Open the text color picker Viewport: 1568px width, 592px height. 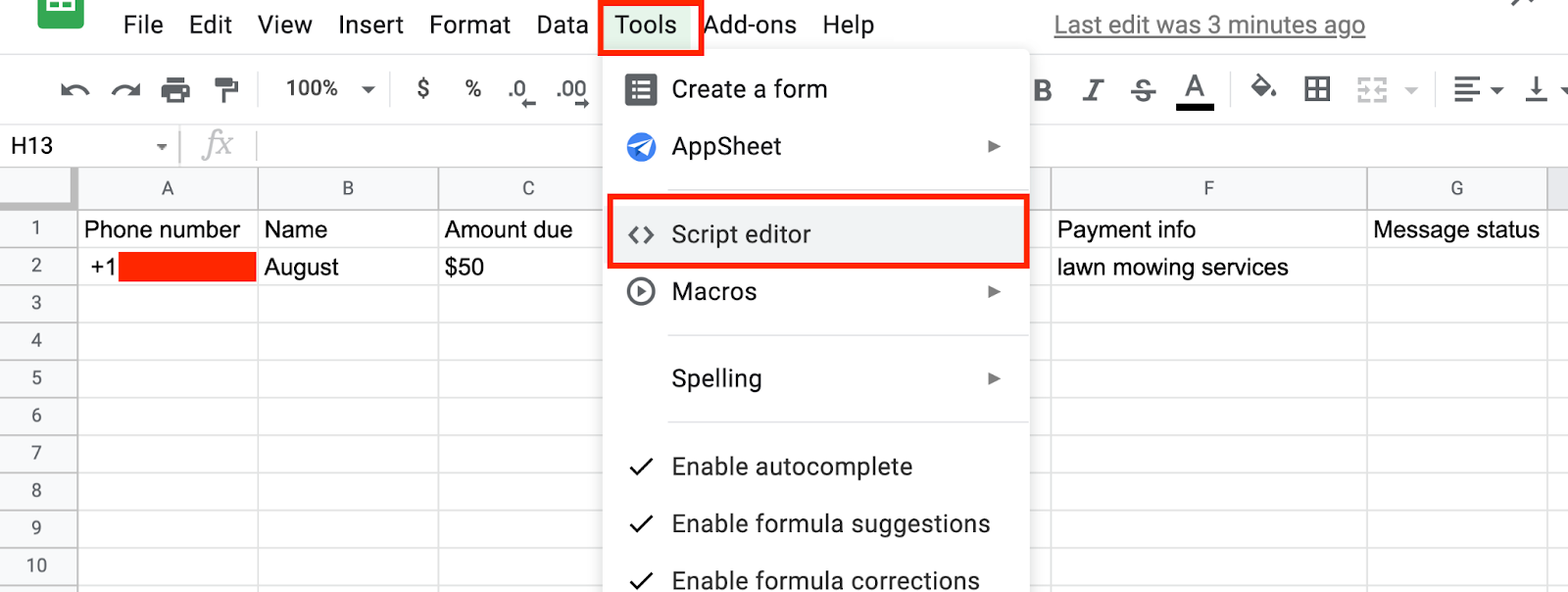(1194, 90)
